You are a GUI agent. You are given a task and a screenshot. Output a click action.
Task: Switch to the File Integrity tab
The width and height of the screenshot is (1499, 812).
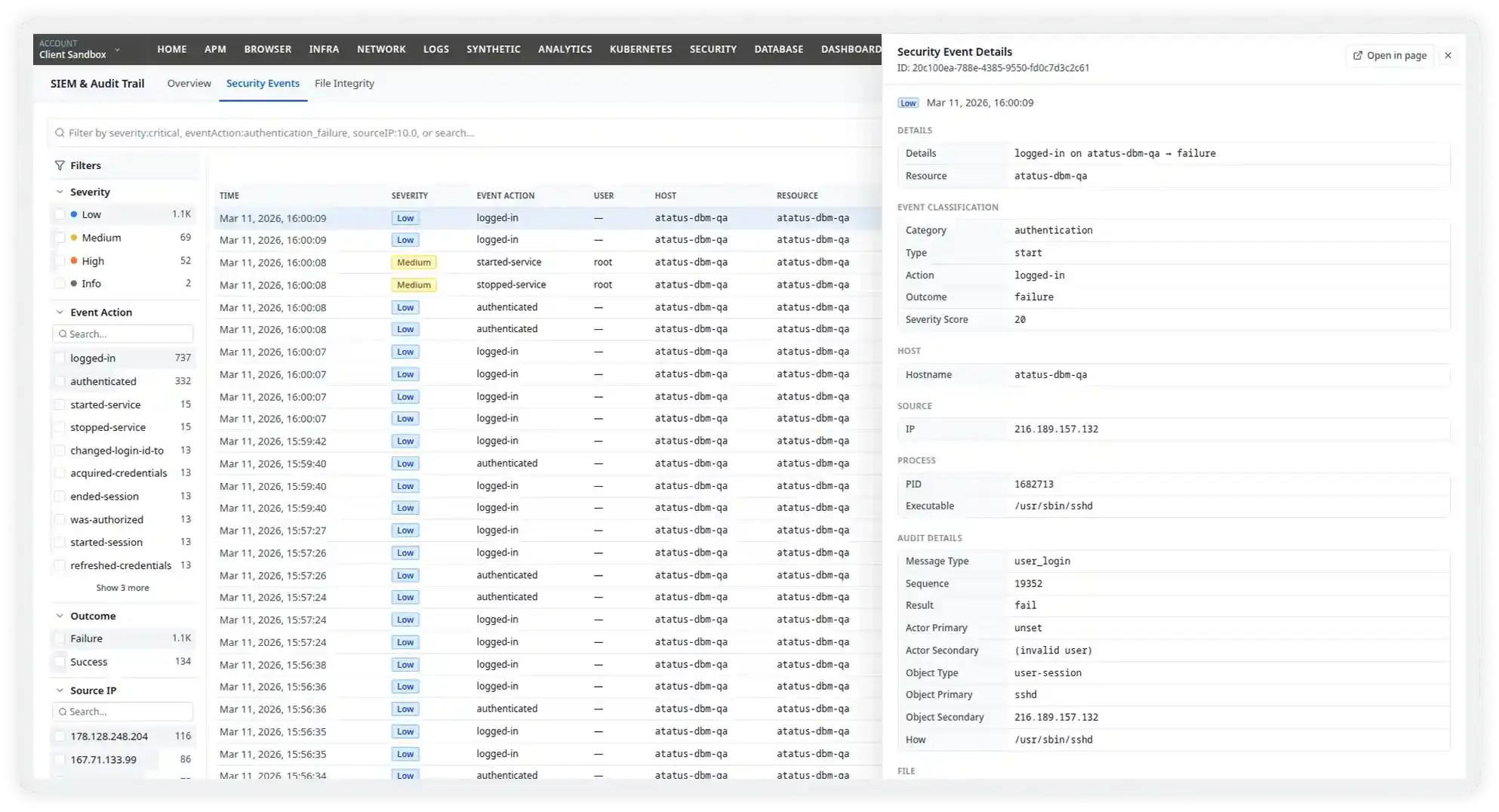coord(344,83)
